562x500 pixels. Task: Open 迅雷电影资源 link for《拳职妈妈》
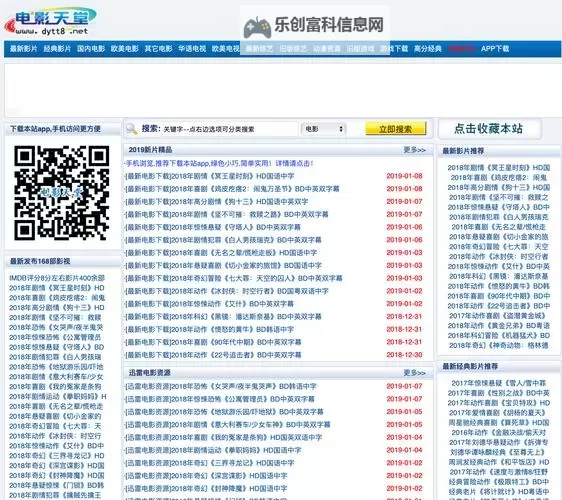coord(213,450)
